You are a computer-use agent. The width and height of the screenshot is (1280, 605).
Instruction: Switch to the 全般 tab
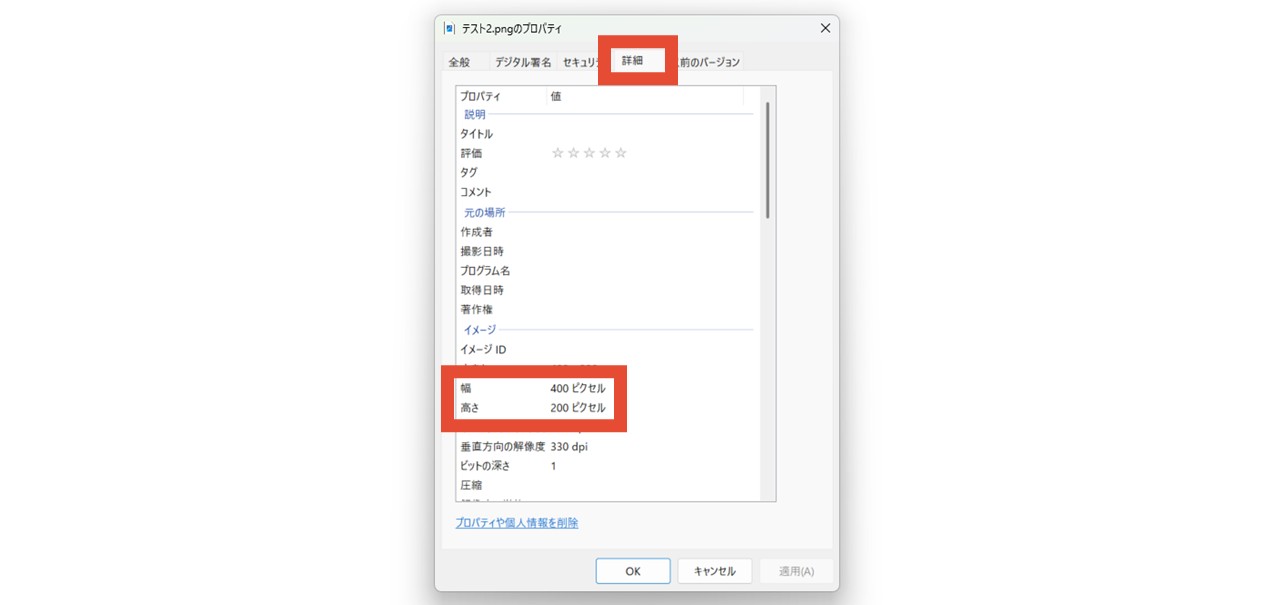(459, 62)
